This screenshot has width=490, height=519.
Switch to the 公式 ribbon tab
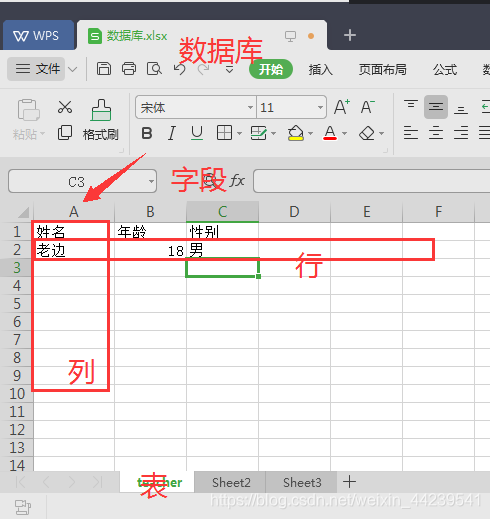[x=445, y=70]
